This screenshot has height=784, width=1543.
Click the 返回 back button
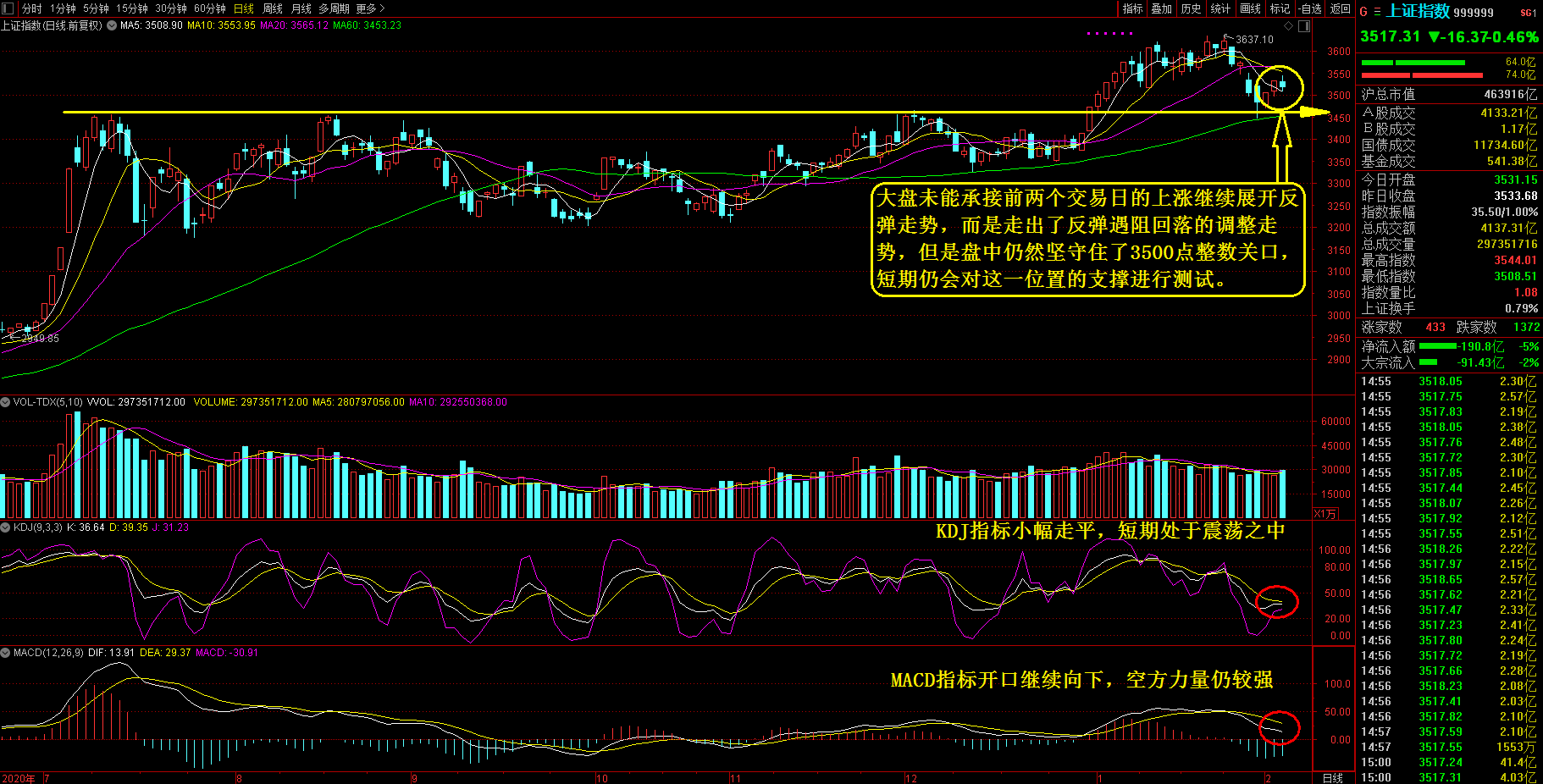pyautogui.click(x=1340, y=8)
